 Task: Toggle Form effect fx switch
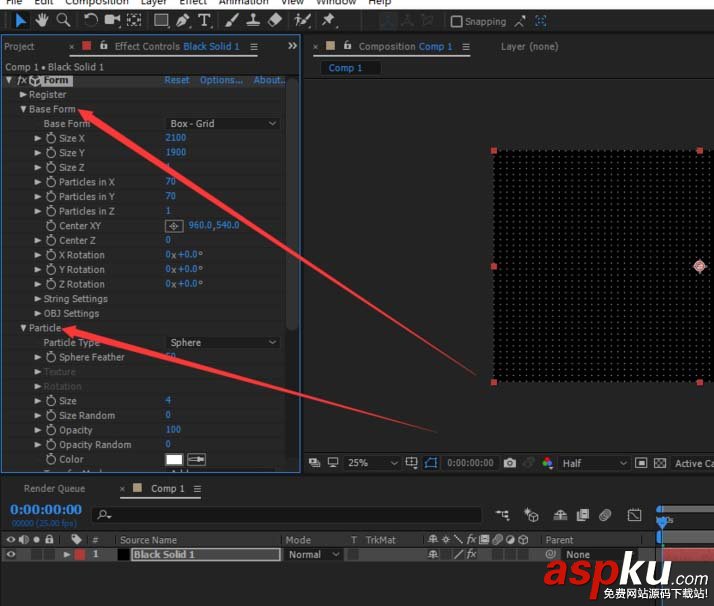click(x=21, y=81)
